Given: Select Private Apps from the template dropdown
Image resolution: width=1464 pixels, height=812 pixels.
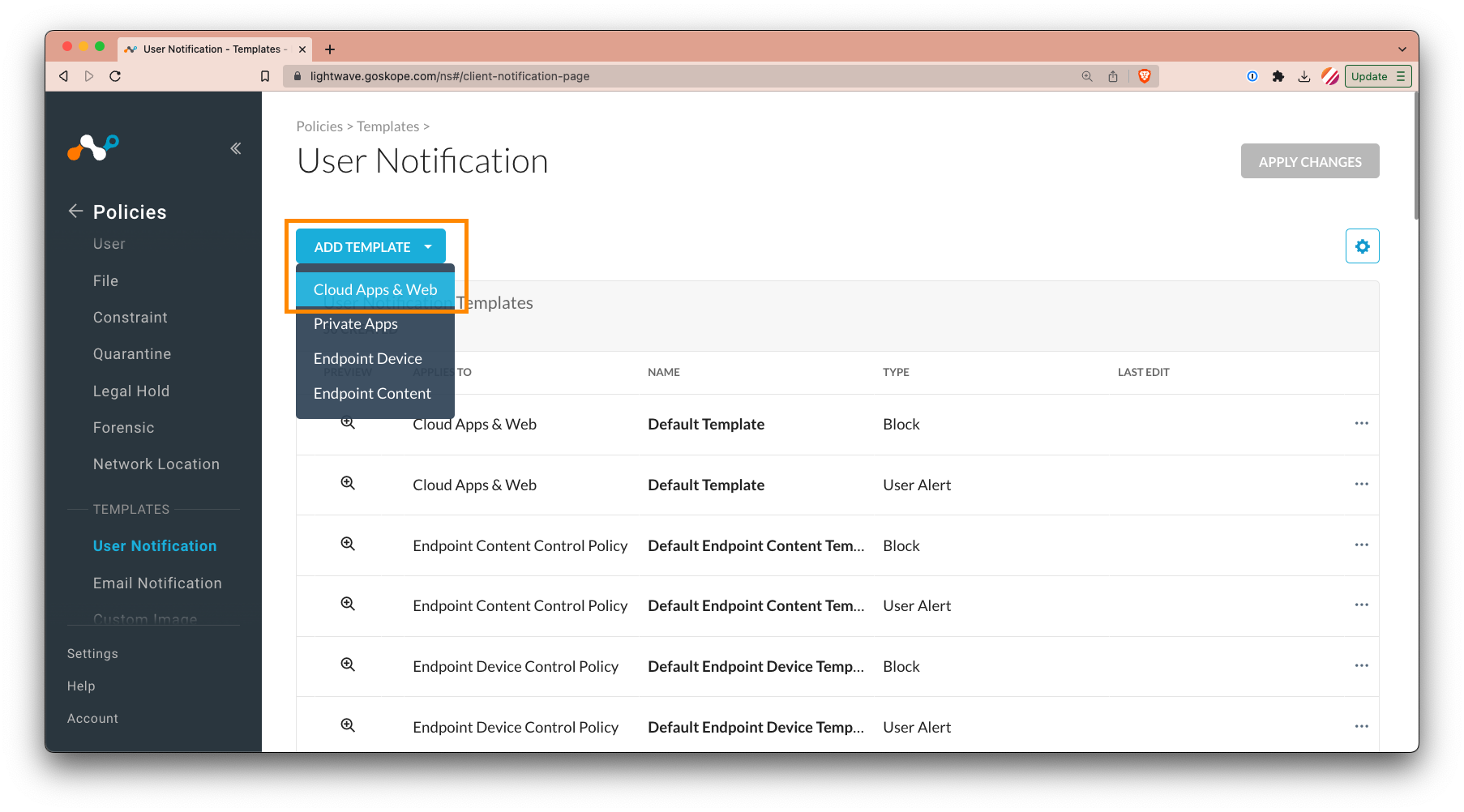Looking at the screenshot, I should (x=355, y=323).
